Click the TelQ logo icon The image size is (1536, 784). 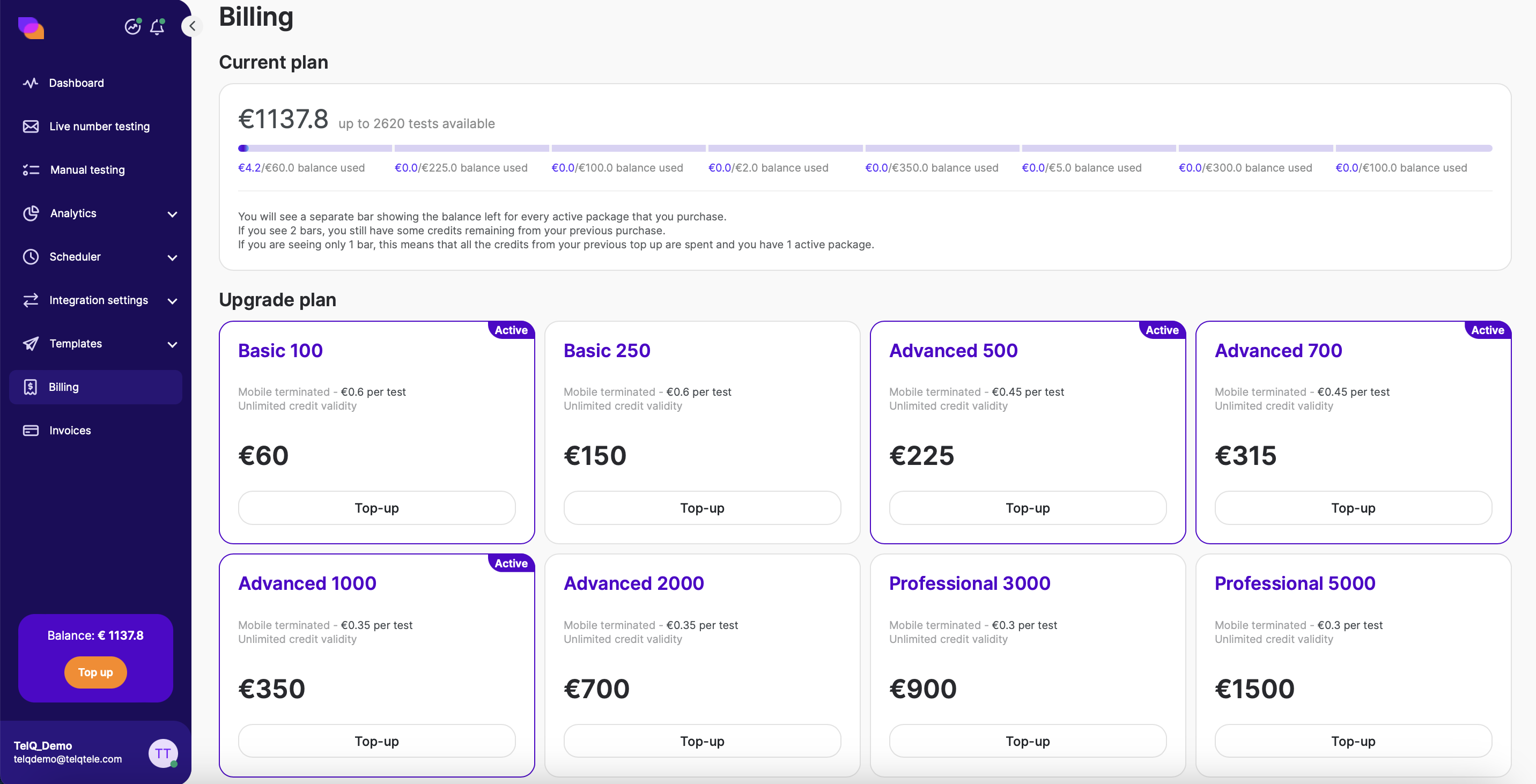pyautogui.click(x=31, y=27)
